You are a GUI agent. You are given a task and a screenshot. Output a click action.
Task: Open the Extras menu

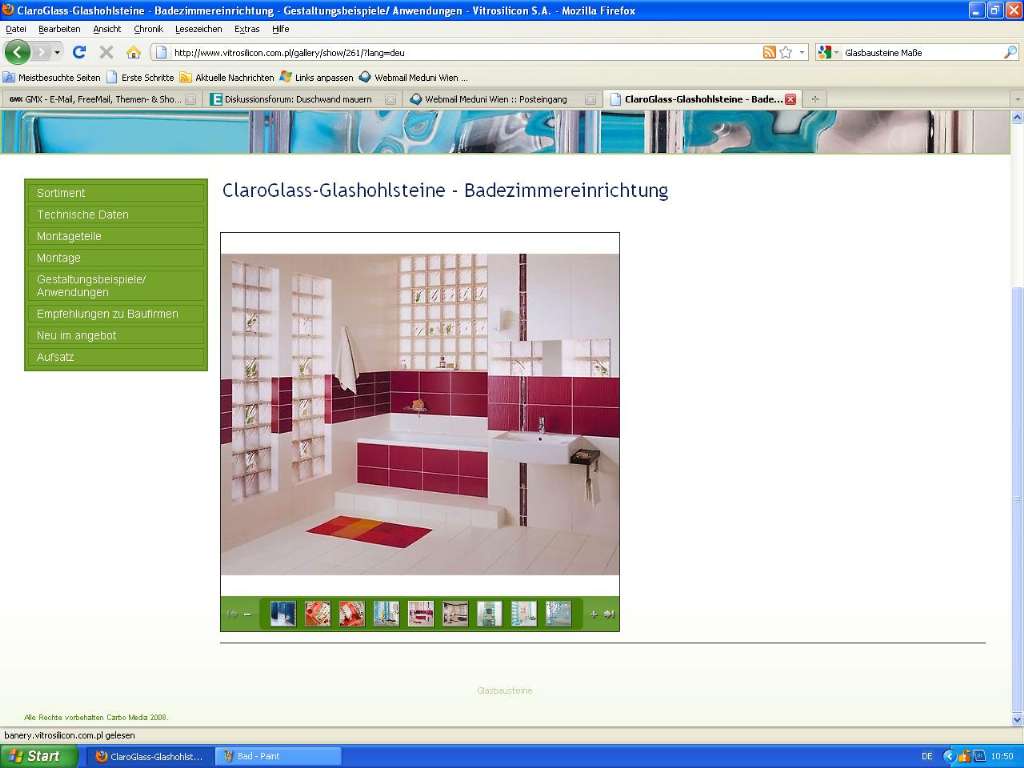pos(247,29)
